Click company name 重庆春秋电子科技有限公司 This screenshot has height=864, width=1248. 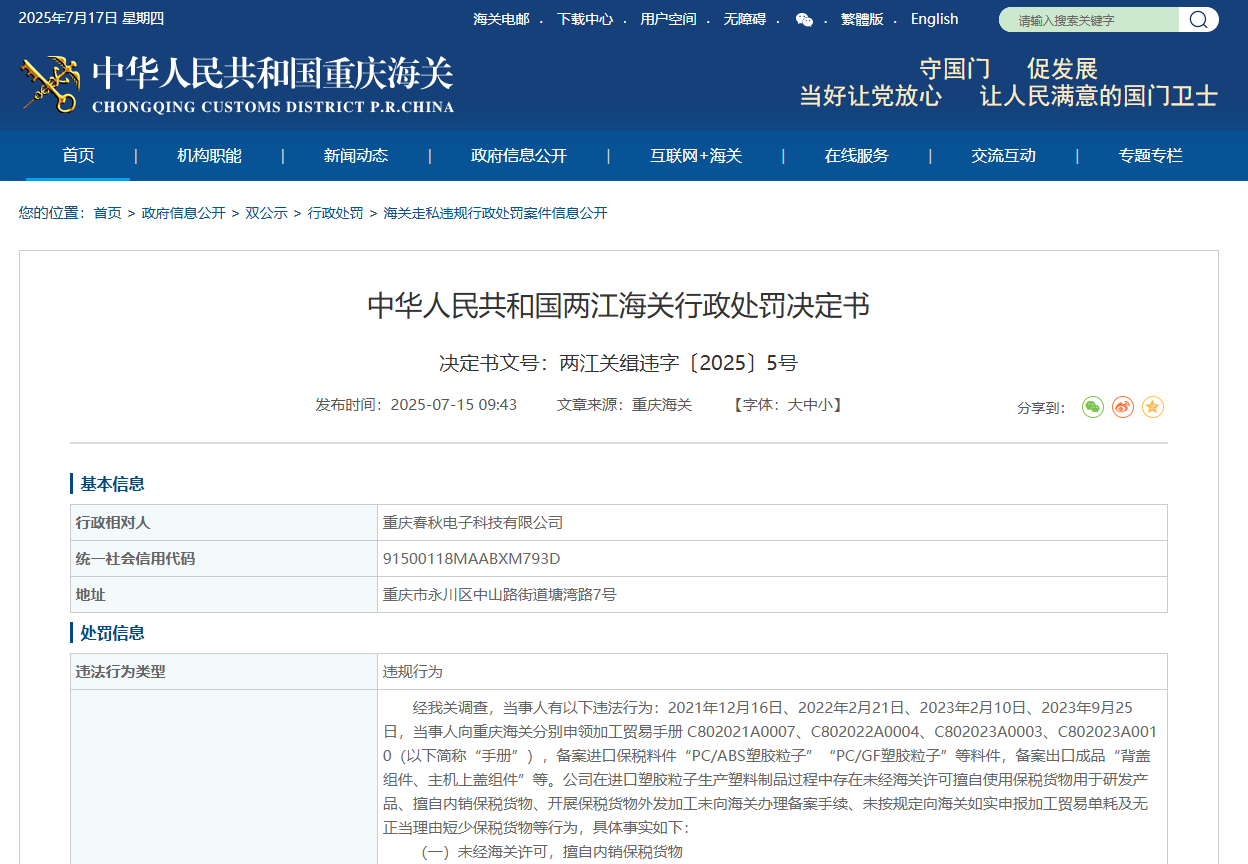[473, 523]
